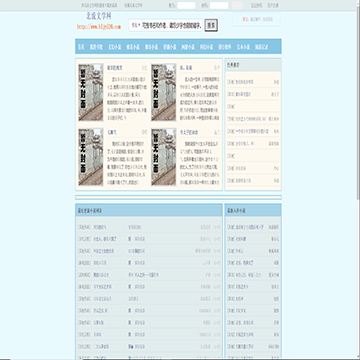Open 玄幻小说 category in navigation bar
Screen dimensions: 360x360
(115, 47)
